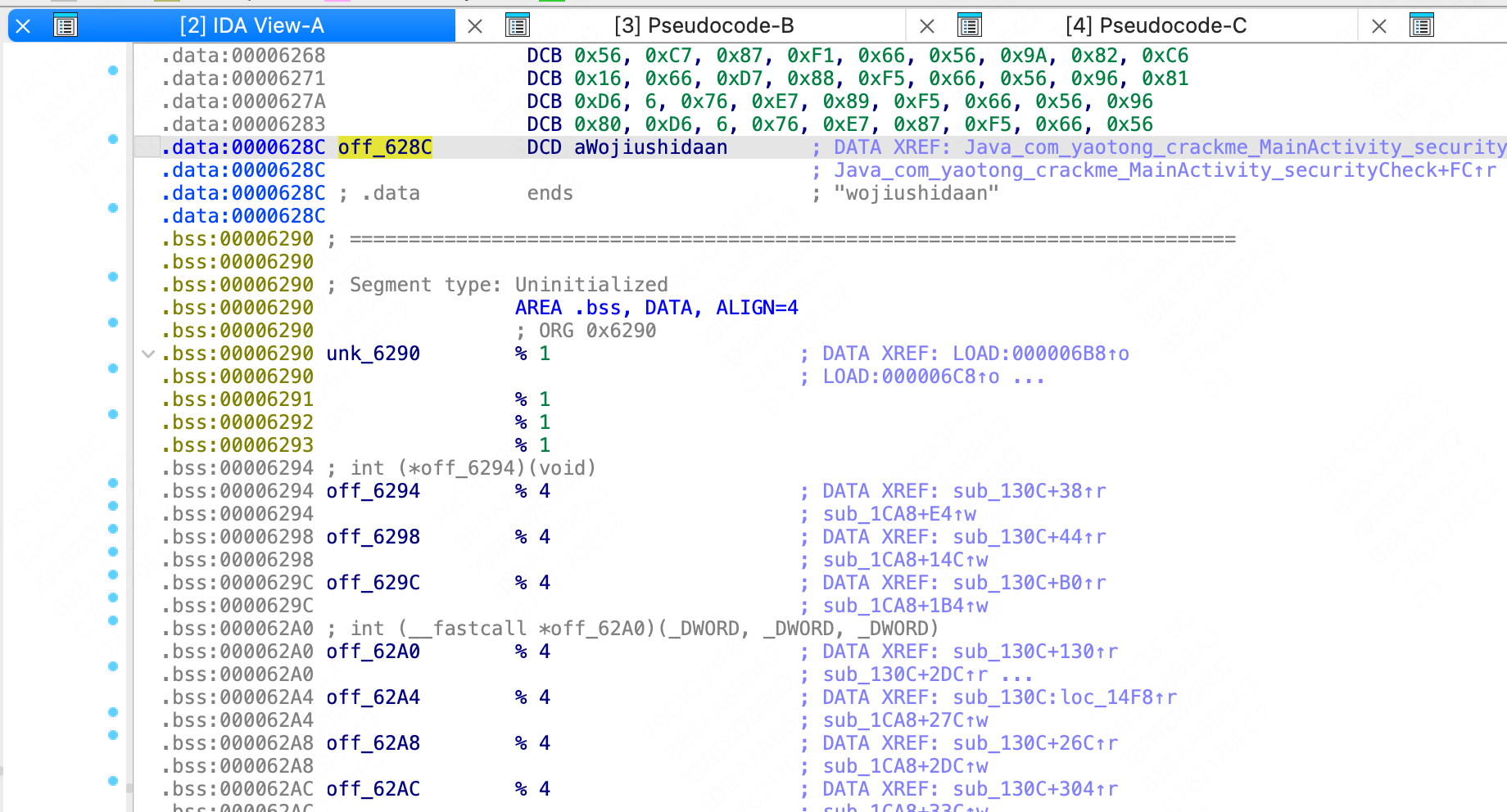This screenshot has width=1507, height=812.
Task: Follow xref sub_1CA8+14C
Action: (x=905, y=560)
